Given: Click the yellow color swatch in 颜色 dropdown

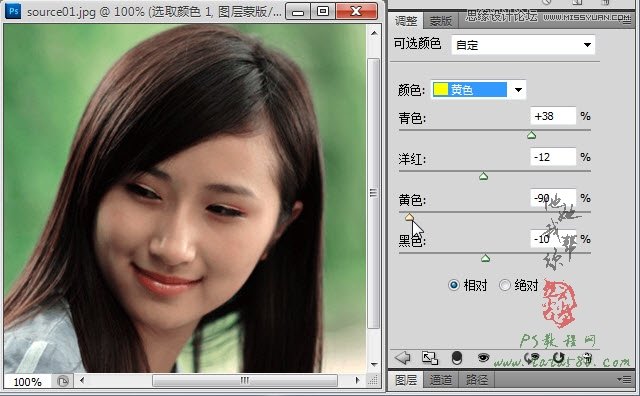Looking at the screenshot, I should (441, 89).
